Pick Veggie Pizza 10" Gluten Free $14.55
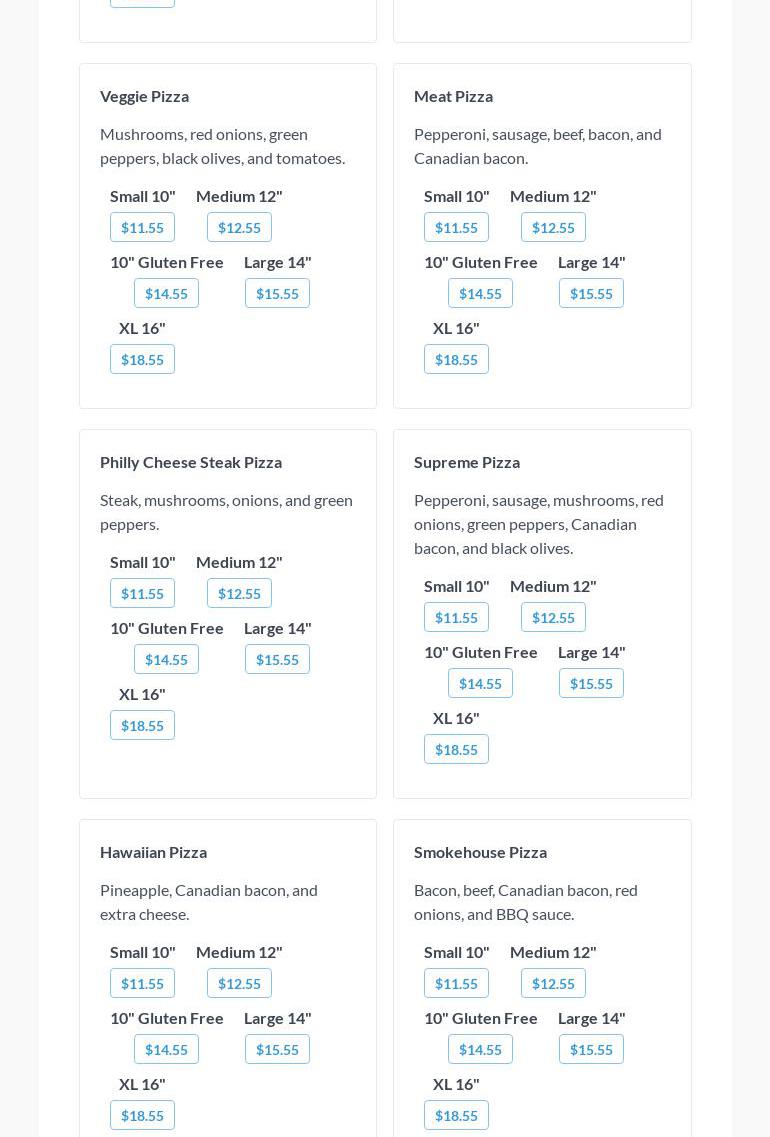770x1137 pixels. [166, 293]
